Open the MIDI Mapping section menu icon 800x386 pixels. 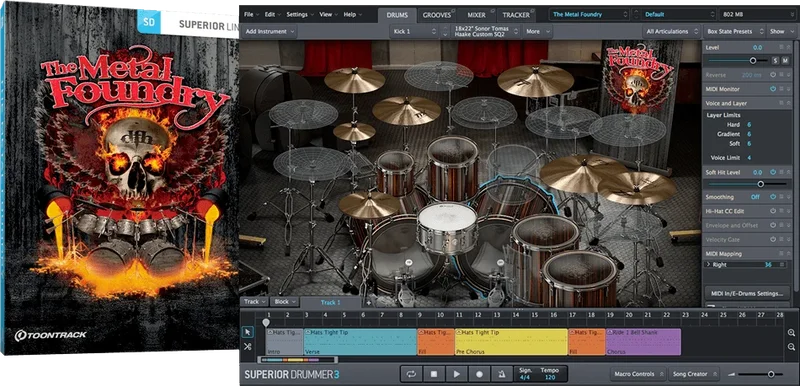(x=781, y=253)
